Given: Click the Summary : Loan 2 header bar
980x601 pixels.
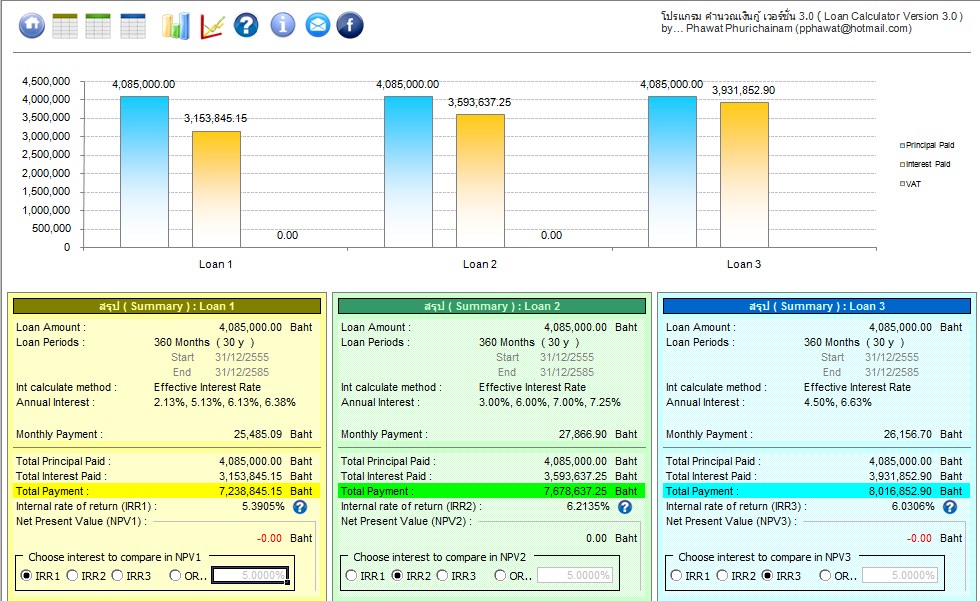Looking at the screenshot, I should click(x=490, y=306).
